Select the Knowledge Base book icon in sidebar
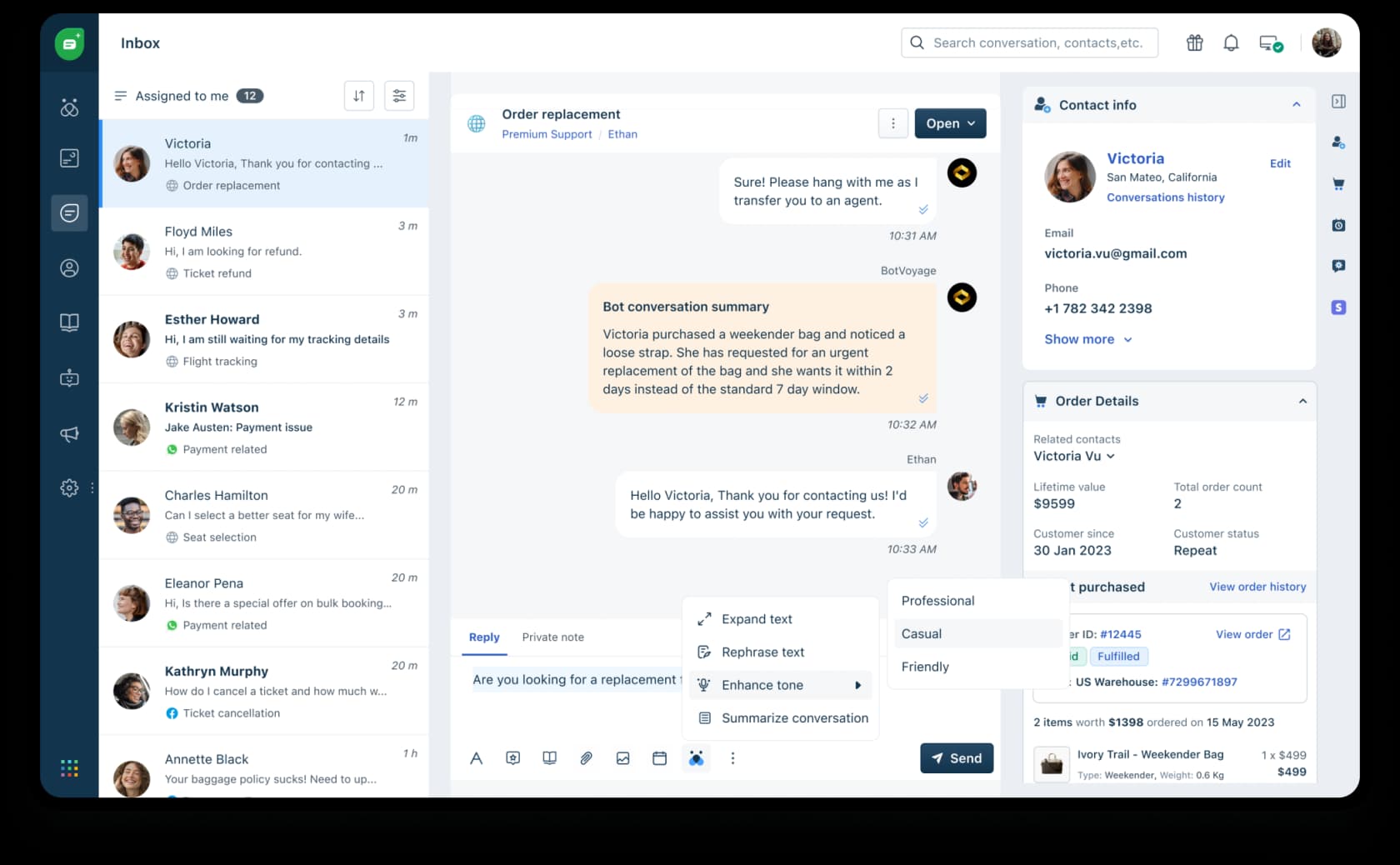 click(x=69, y=322)
